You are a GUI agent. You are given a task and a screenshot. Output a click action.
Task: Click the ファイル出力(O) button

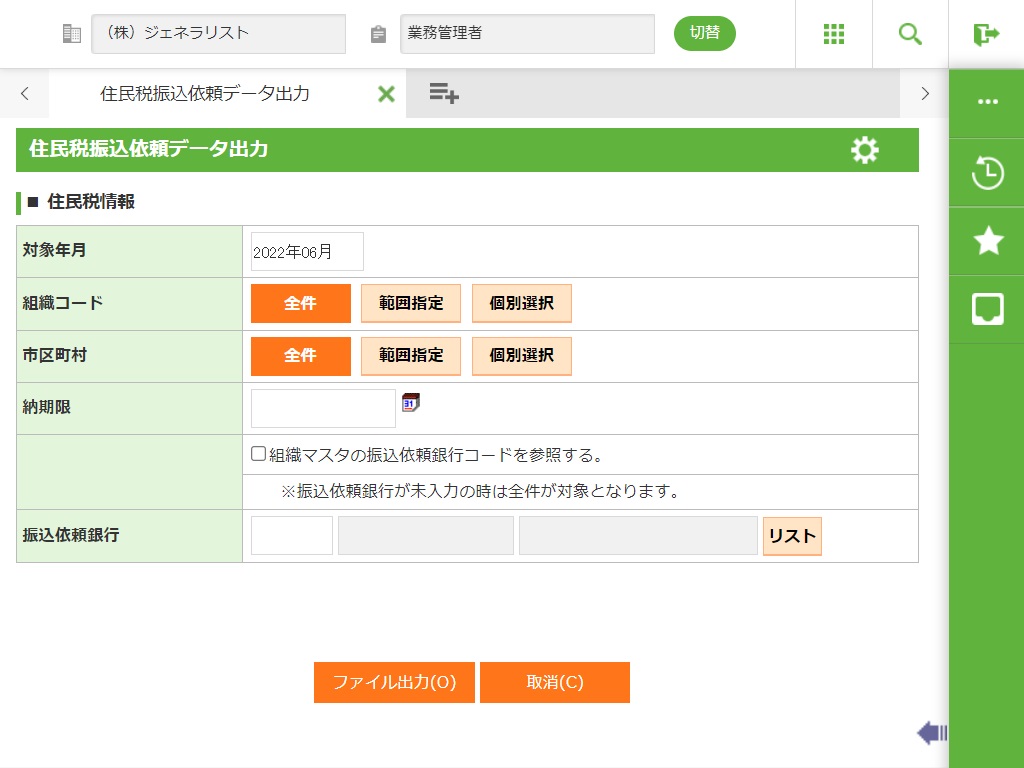394,682
